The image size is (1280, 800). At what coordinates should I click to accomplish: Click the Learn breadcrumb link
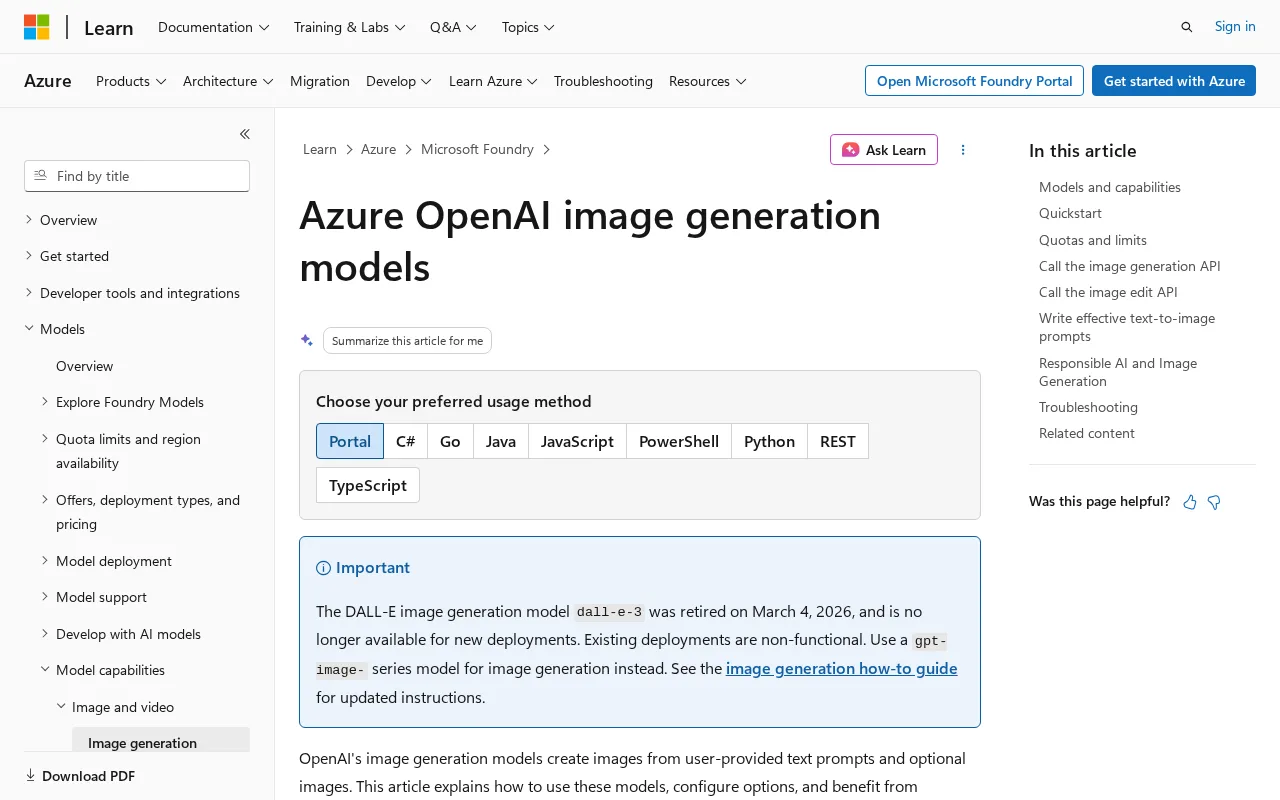(320, 149)
